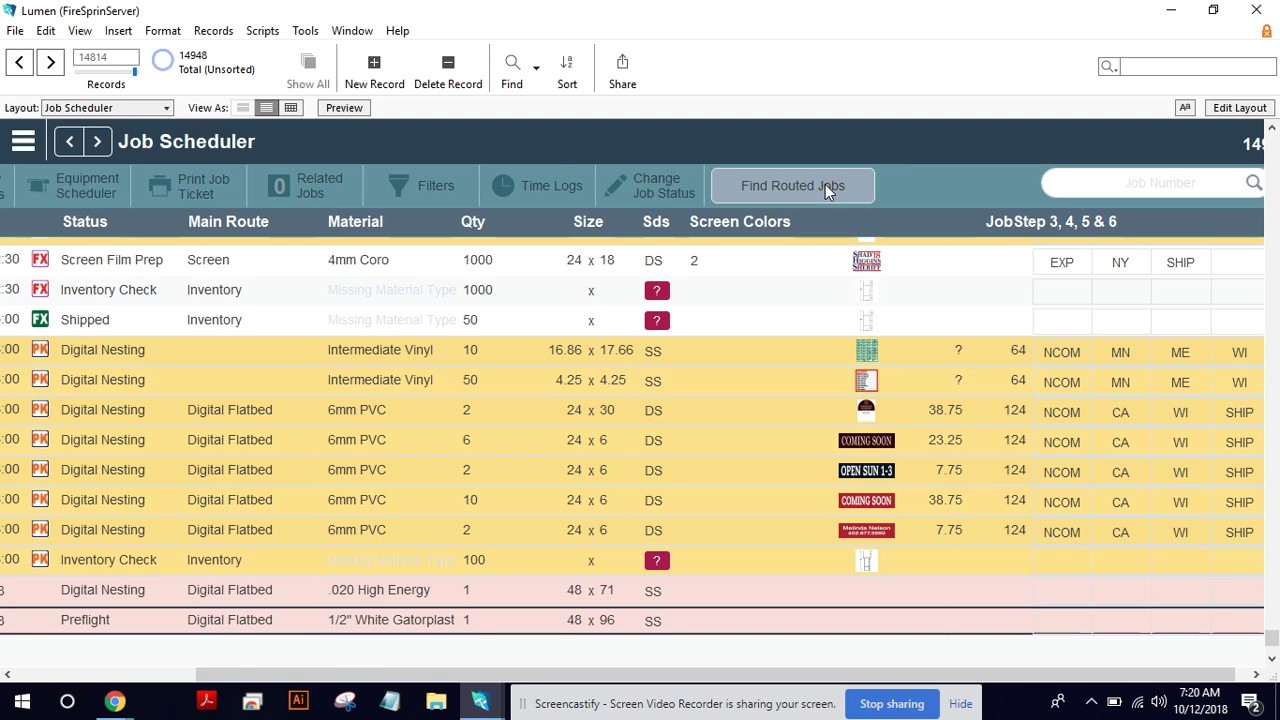Click the Find Routed Jobs button
This screenshot has height=720, width=1280.
793,186
